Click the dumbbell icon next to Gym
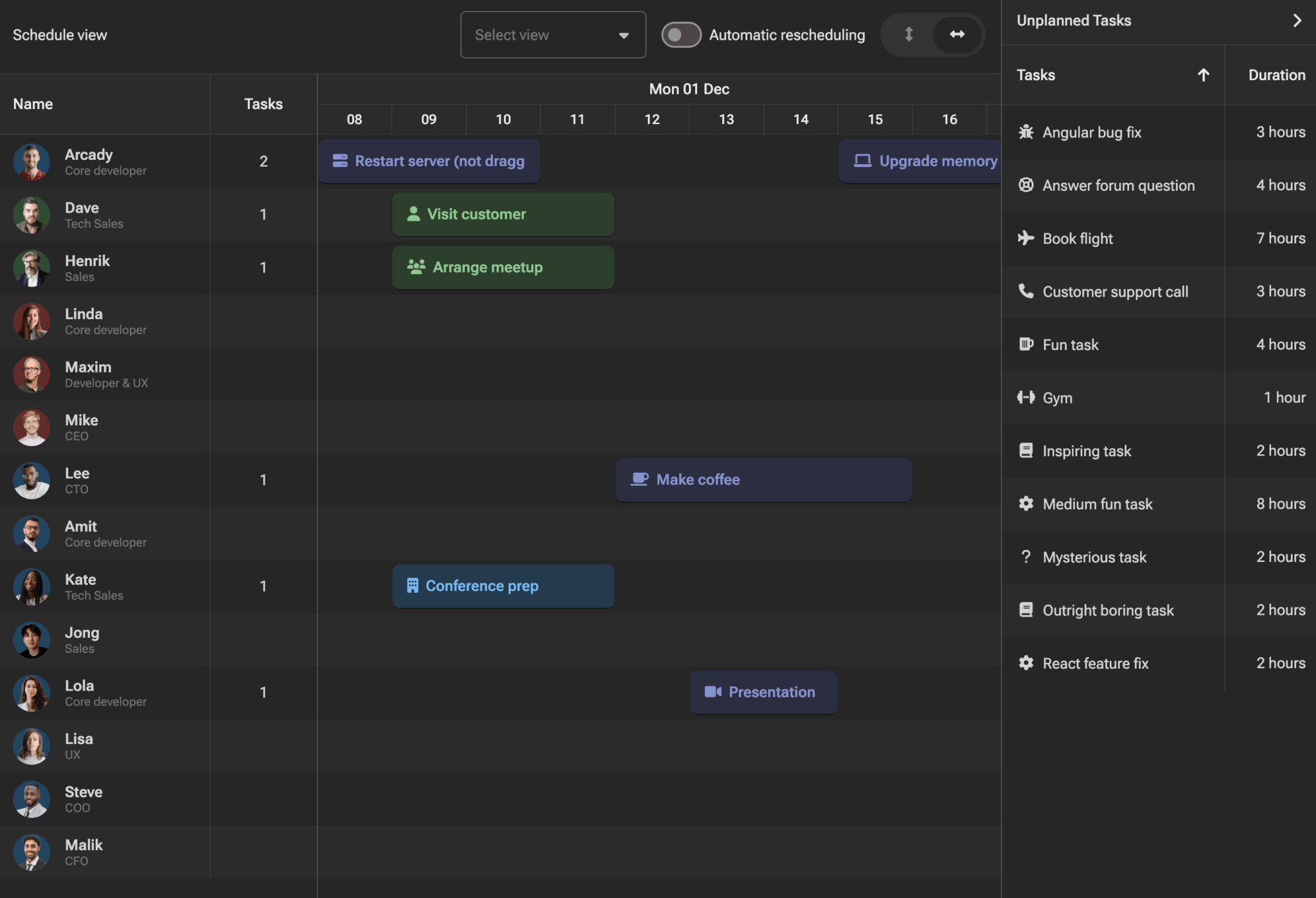Viewport: 1316px width, 898px height. 1026,398
